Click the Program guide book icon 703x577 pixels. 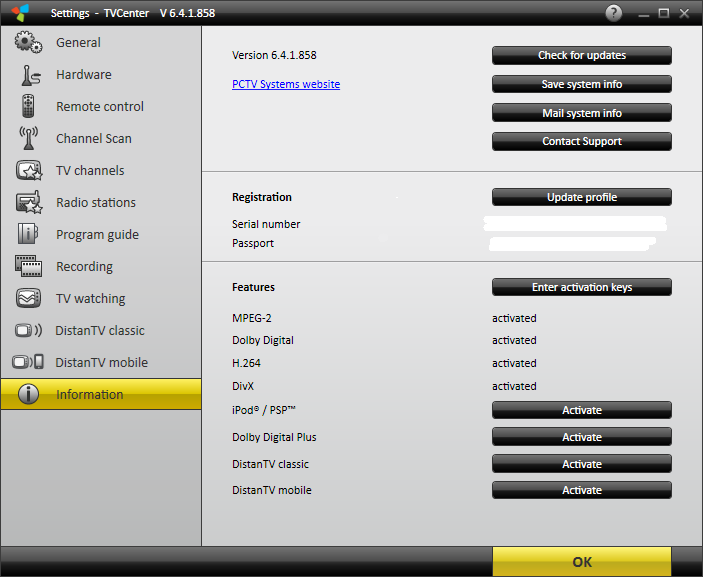28,234
